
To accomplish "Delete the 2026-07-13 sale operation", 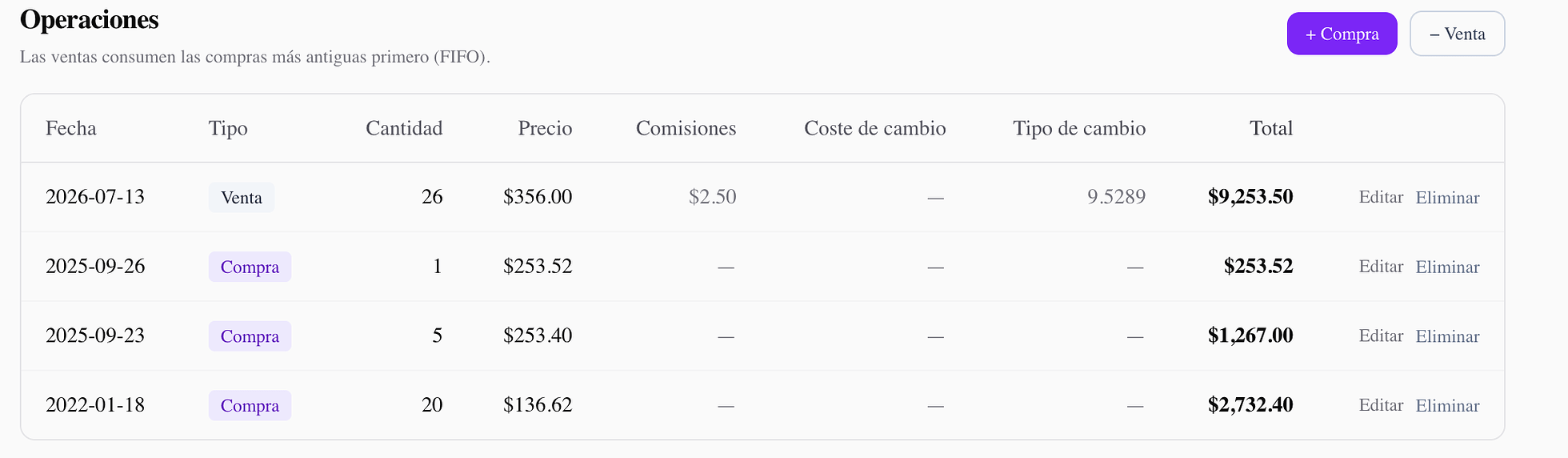I will 1447,197.
